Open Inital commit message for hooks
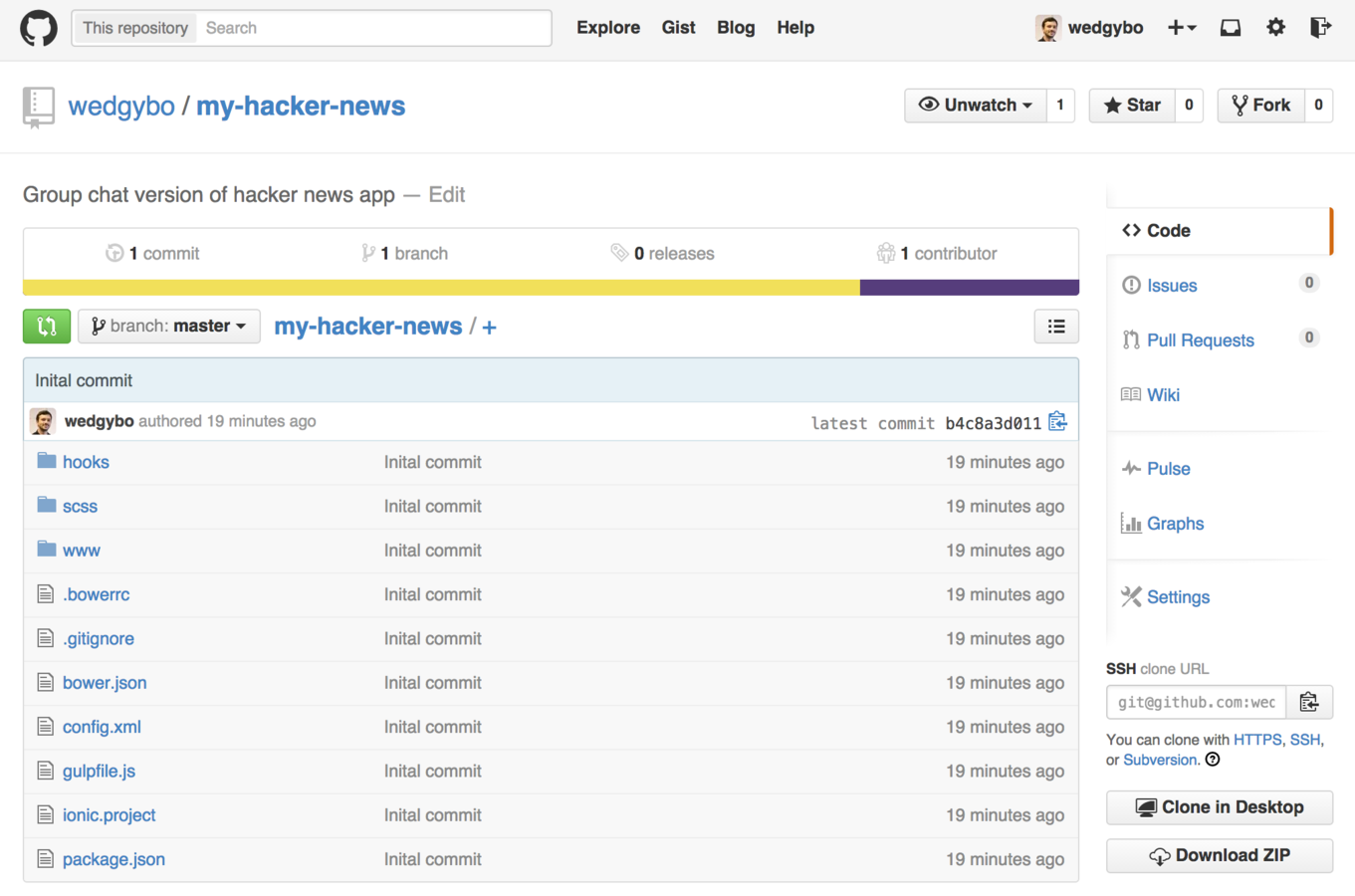 point(433,462)
